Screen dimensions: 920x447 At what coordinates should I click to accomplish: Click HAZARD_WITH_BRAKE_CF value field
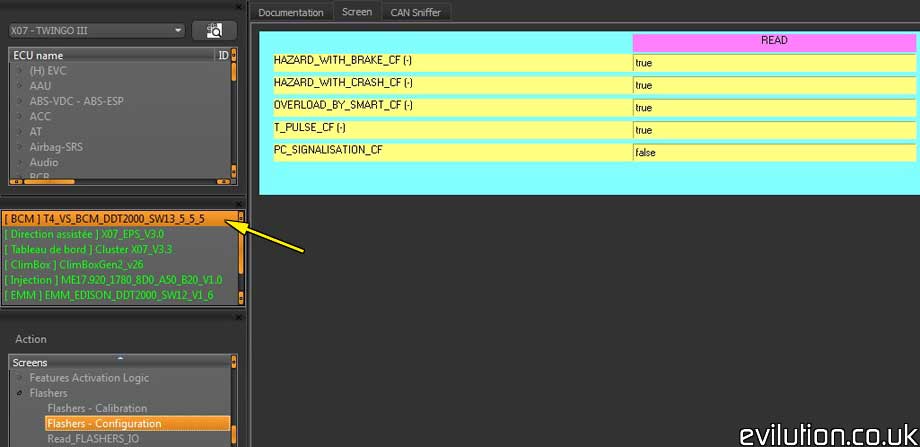point(774,63)
